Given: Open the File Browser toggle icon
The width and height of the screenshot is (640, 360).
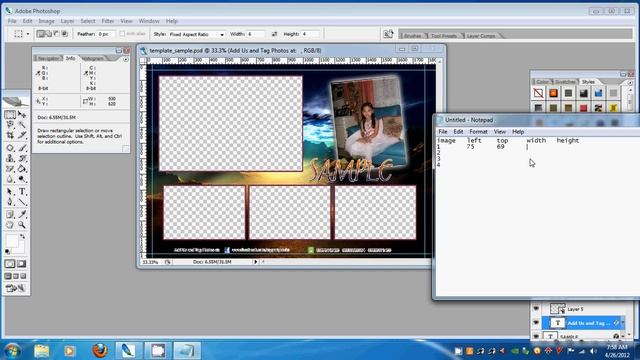Looking at the screenshot, I should [x=388, y=34].
